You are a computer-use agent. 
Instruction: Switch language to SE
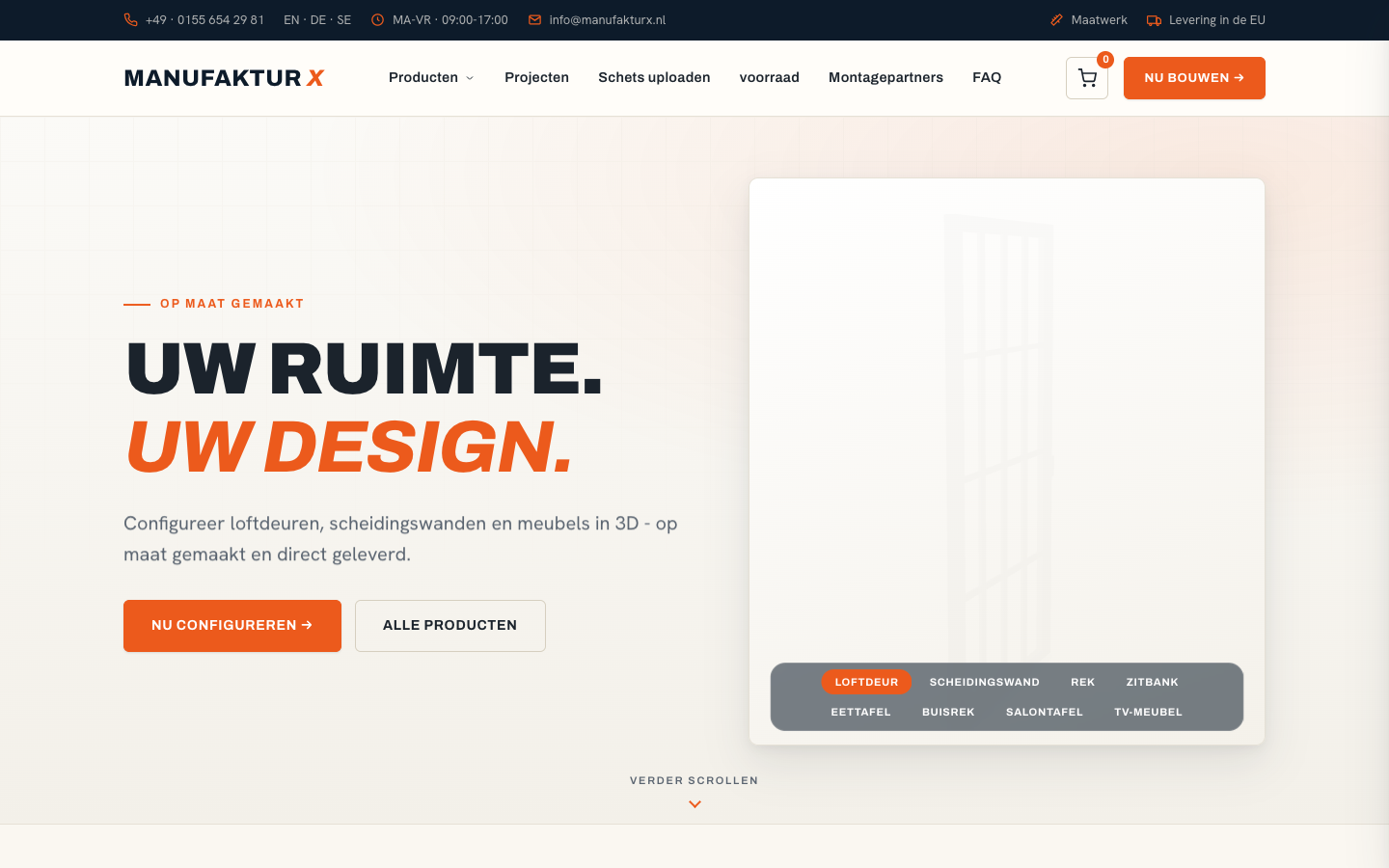click(344, 19)
